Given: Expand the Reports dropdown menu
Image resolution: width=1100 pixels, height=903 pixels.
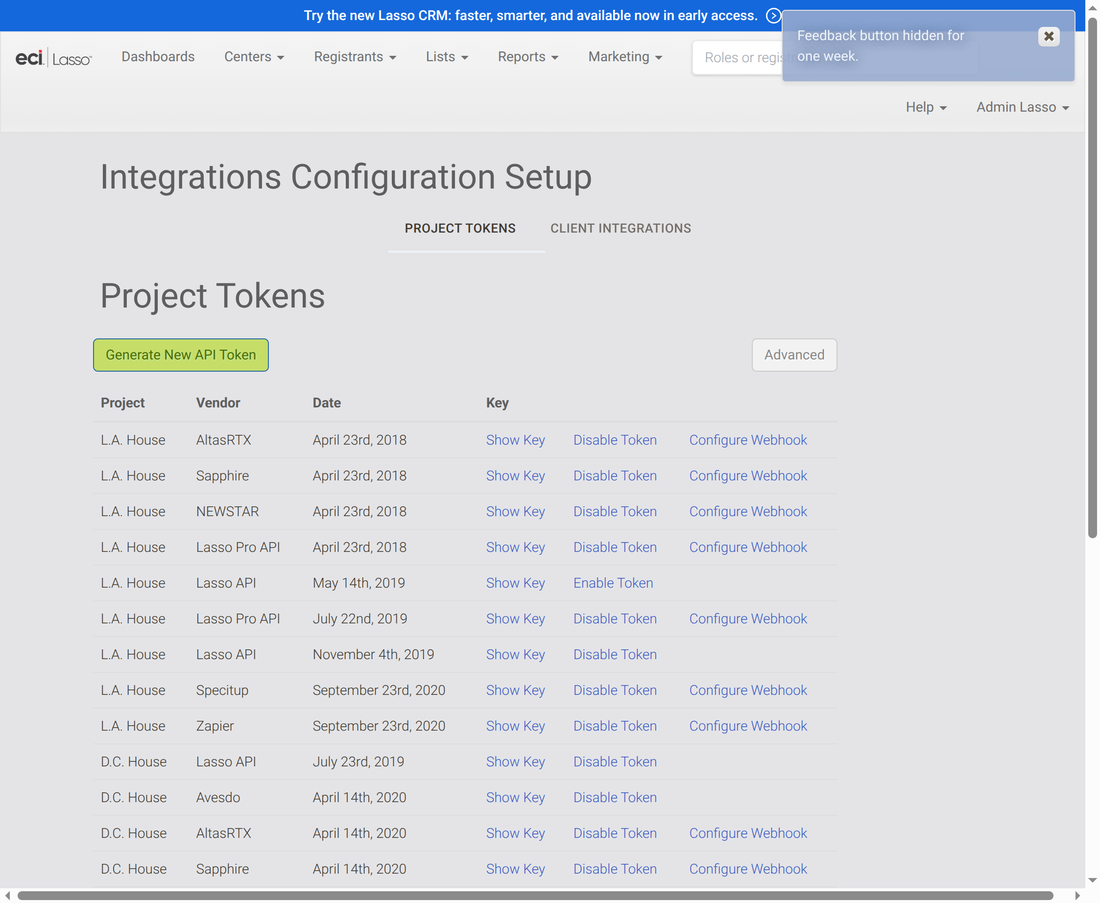Looking at the screenshot, I should (528, 57).
